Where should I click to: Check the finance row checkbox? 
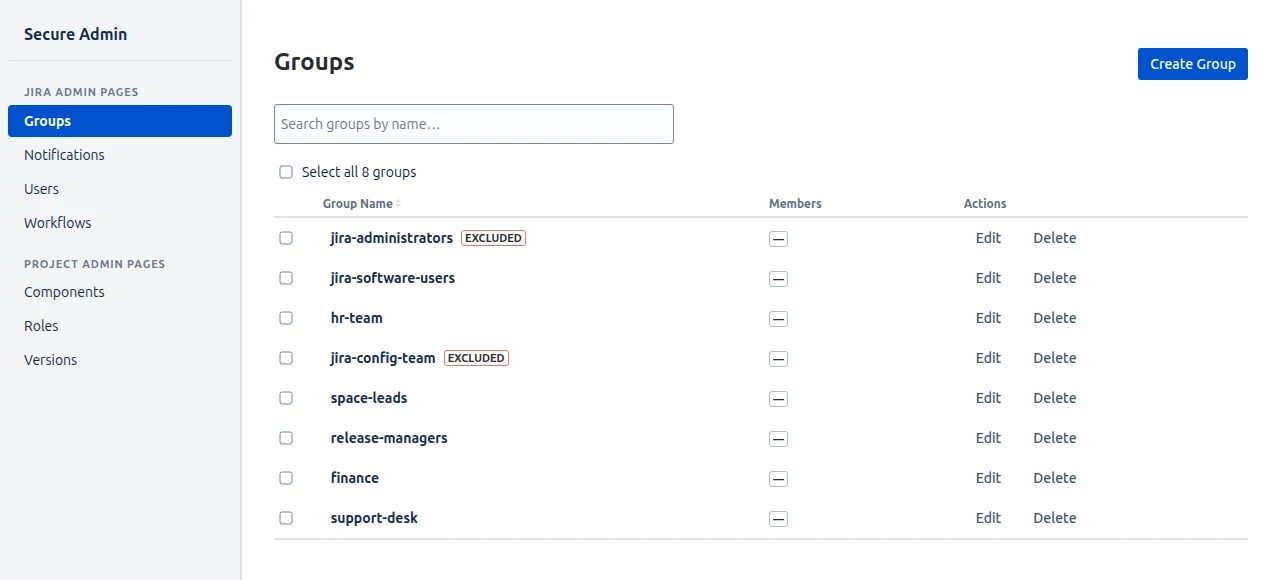286,478
